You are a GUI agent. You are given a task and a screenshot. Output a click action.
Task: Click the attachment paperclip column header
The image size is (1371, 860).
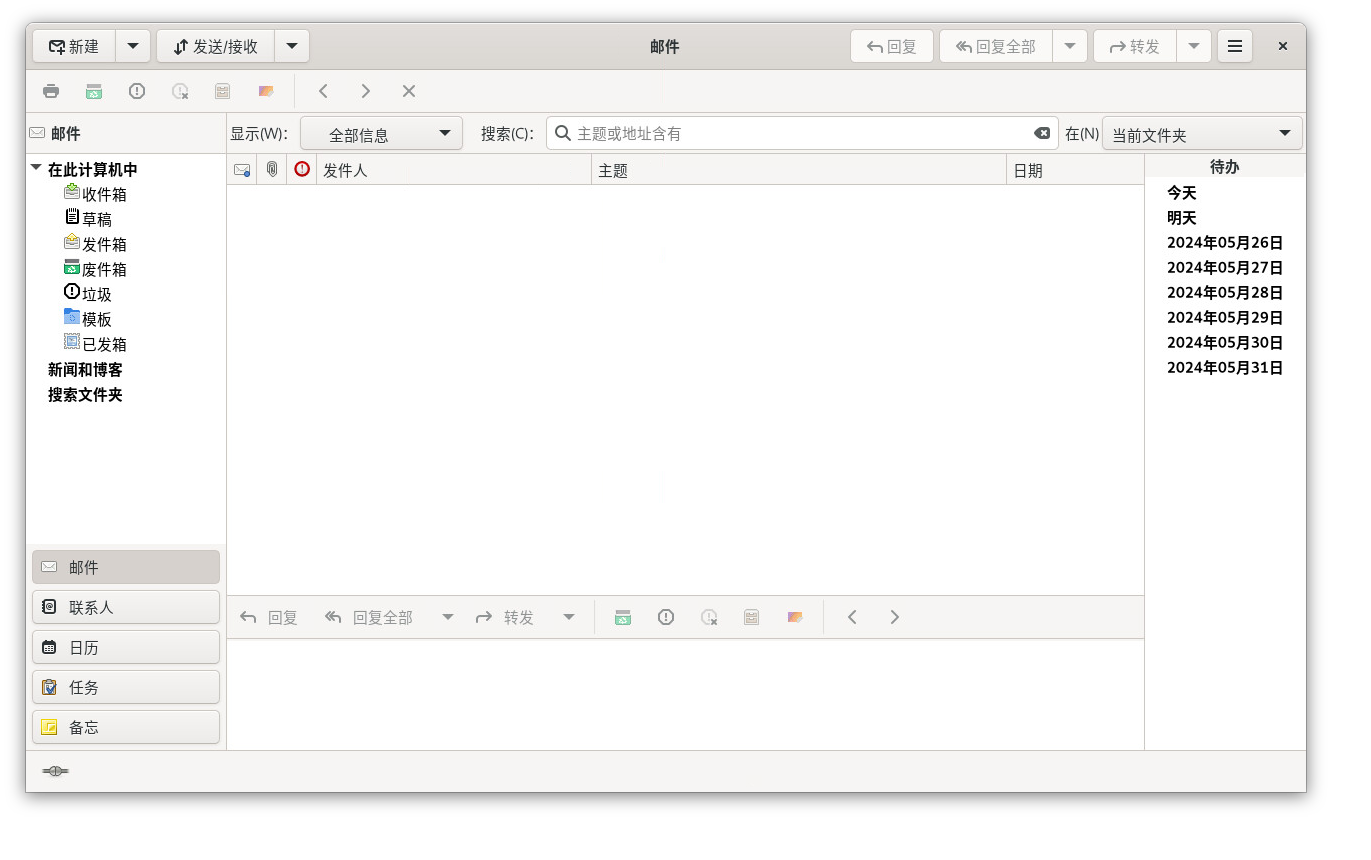tap(271, 170)
